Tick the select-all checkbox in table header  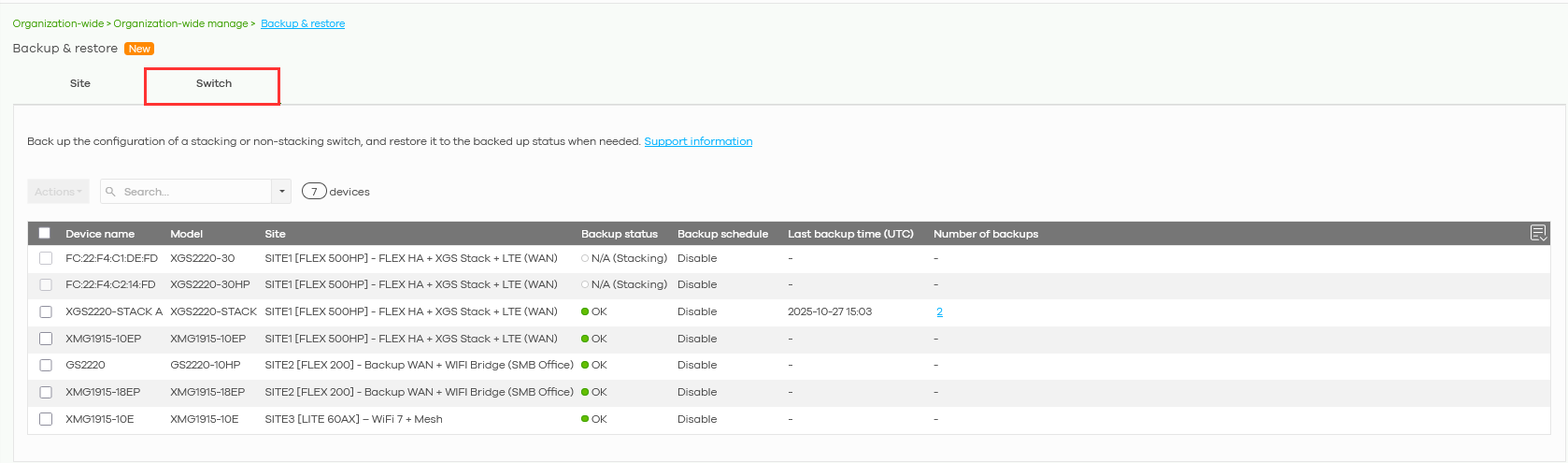tap(45, 233)
